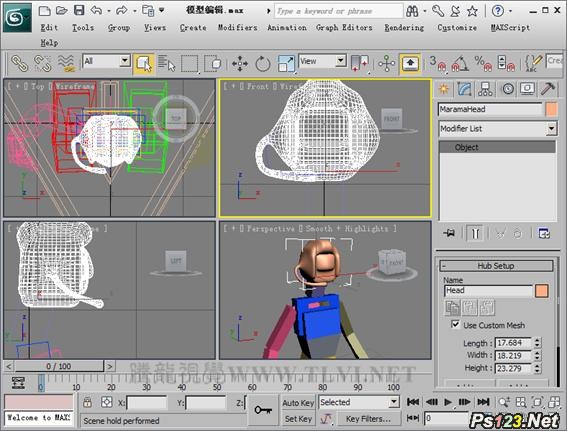Screen dimensions: 567x431
Task: Open the Motion command panel tab
Action: tap(507, 89)
